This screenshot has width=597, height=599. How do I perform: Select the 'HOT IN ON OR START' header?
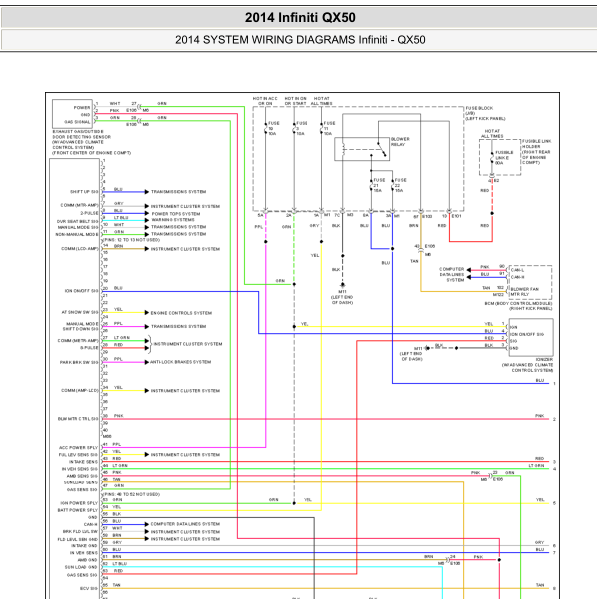point(295,101)
